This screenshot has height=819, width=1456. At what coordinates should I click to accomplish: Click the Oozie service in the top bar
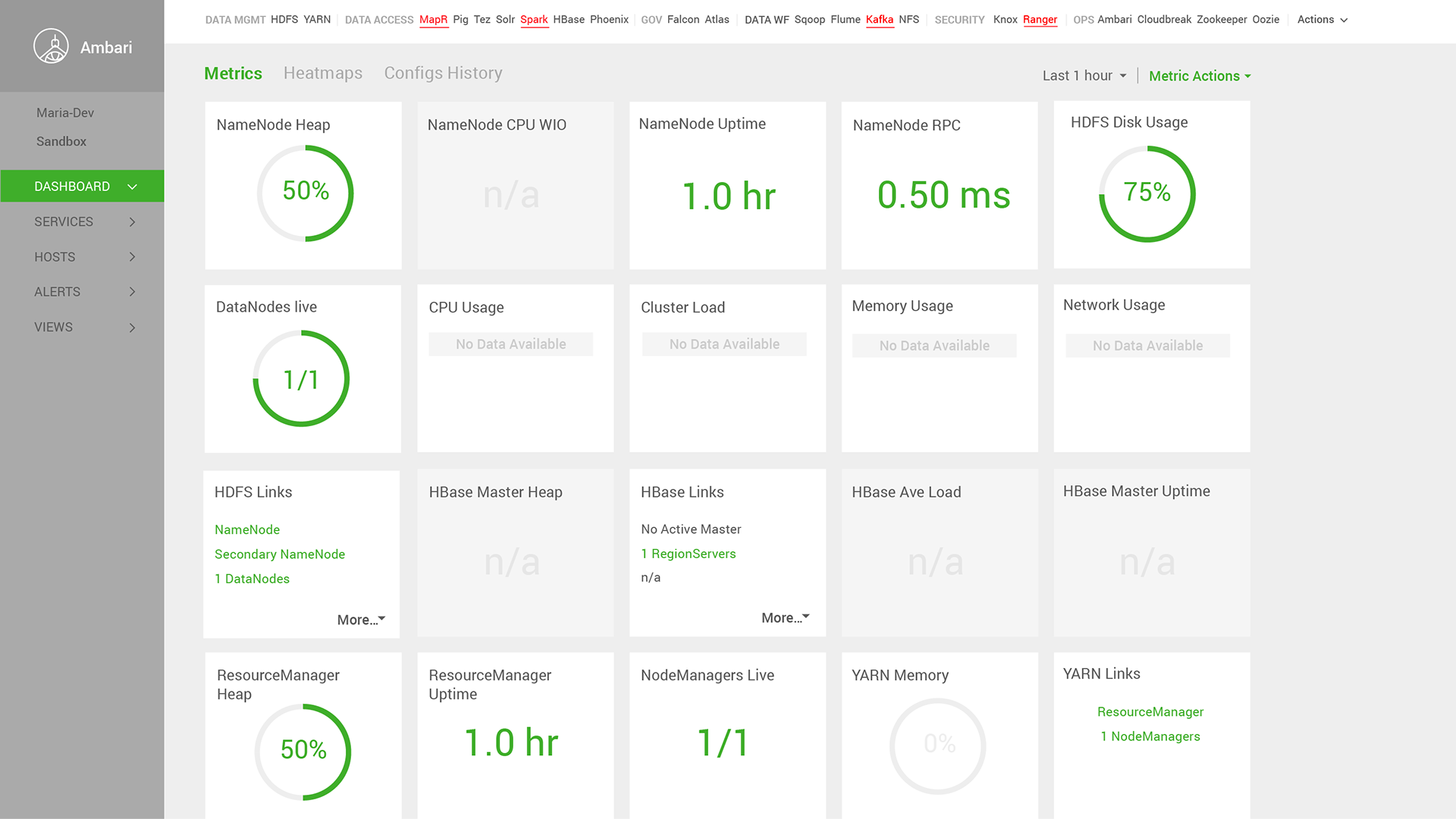click(x=1266, y=20)
